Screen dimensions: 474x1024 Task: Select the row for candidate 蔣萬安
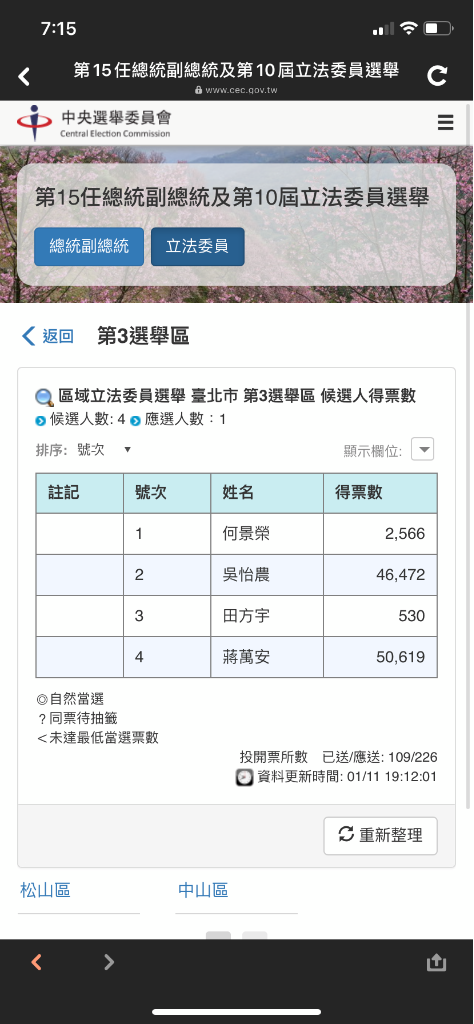[x=236, y=656]
